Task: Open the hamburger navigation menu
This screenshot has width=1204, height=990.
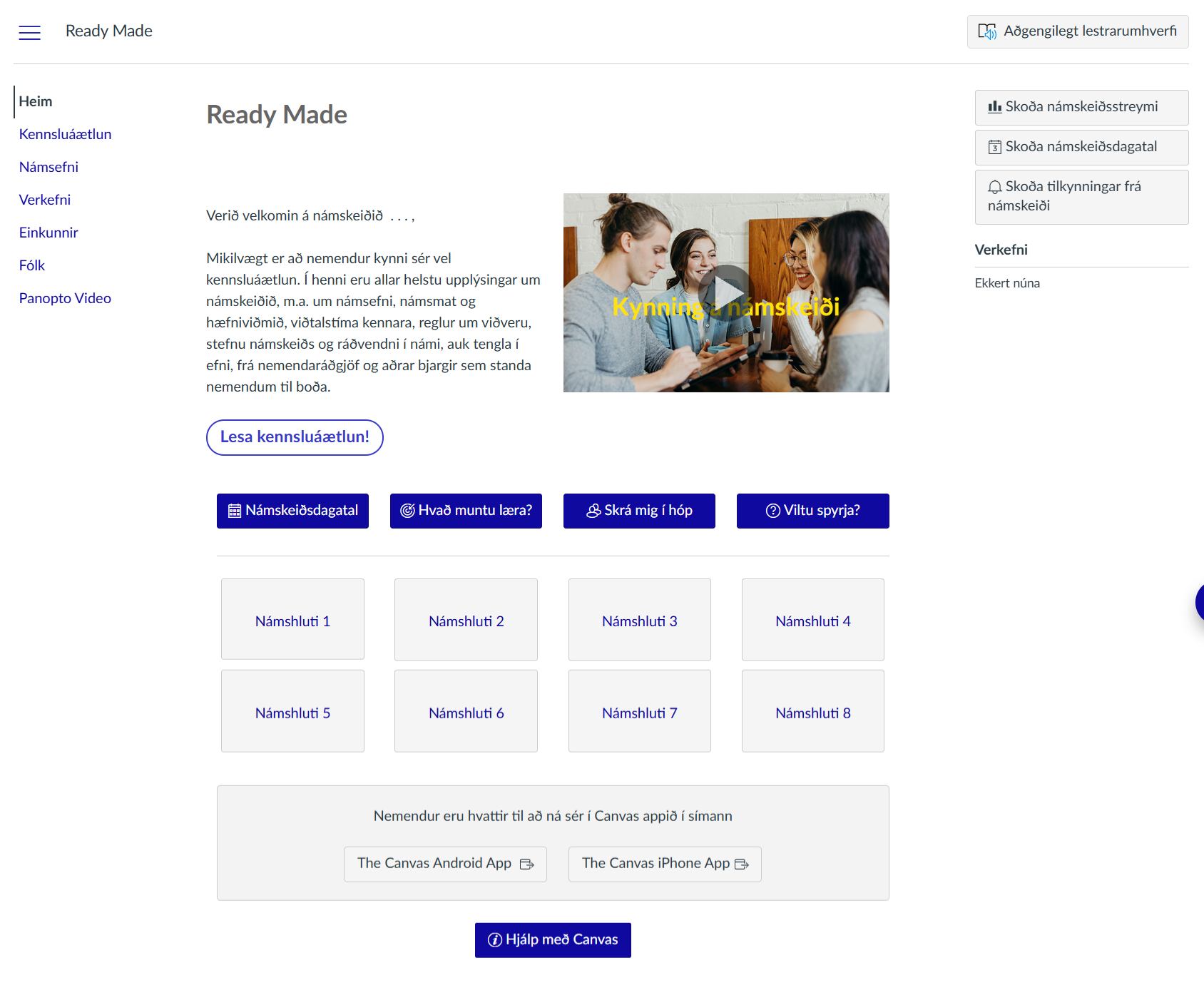Action: pos(29,32)
